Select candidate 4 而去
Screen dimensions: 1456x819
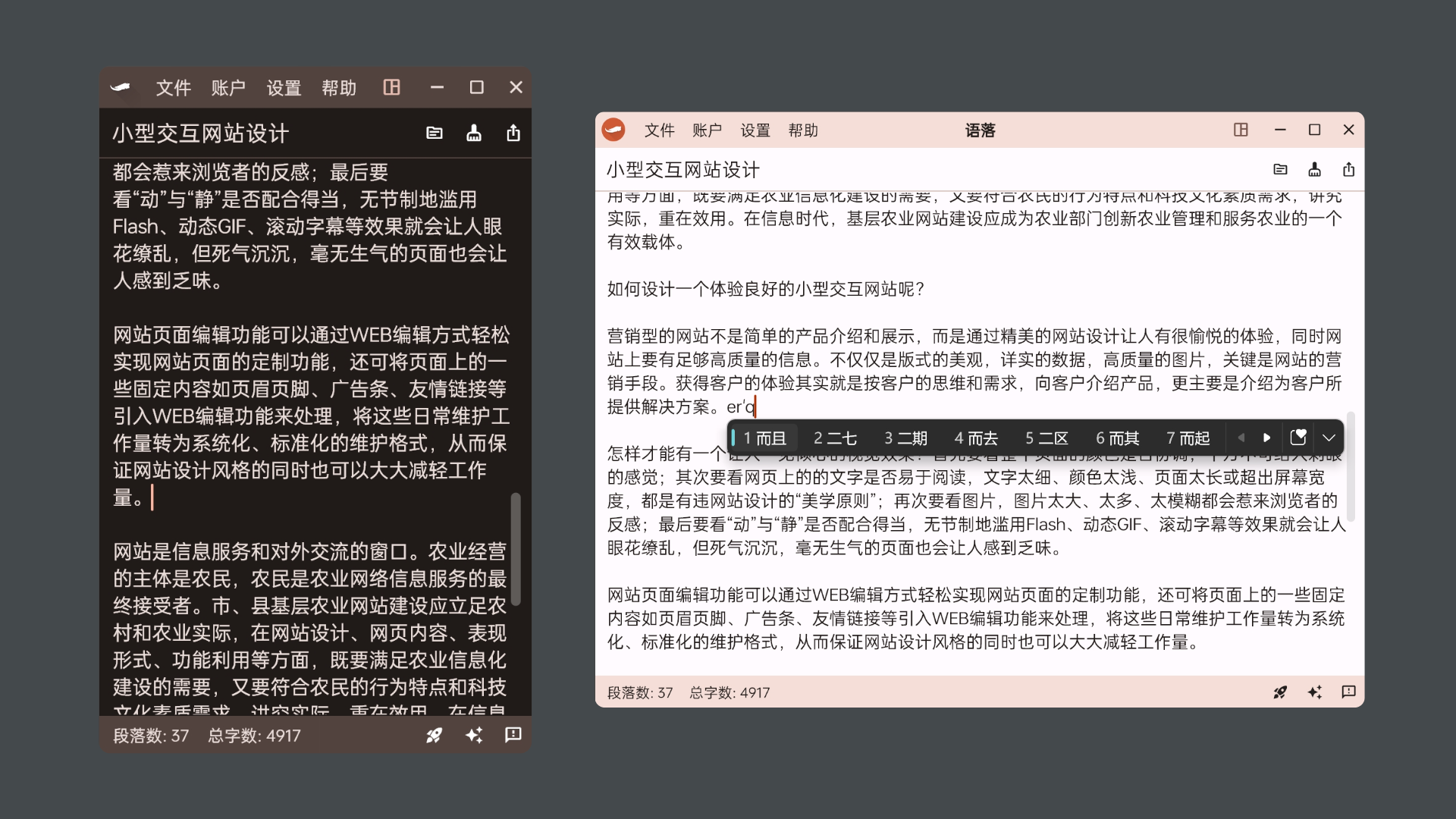[x=976, y=438]
